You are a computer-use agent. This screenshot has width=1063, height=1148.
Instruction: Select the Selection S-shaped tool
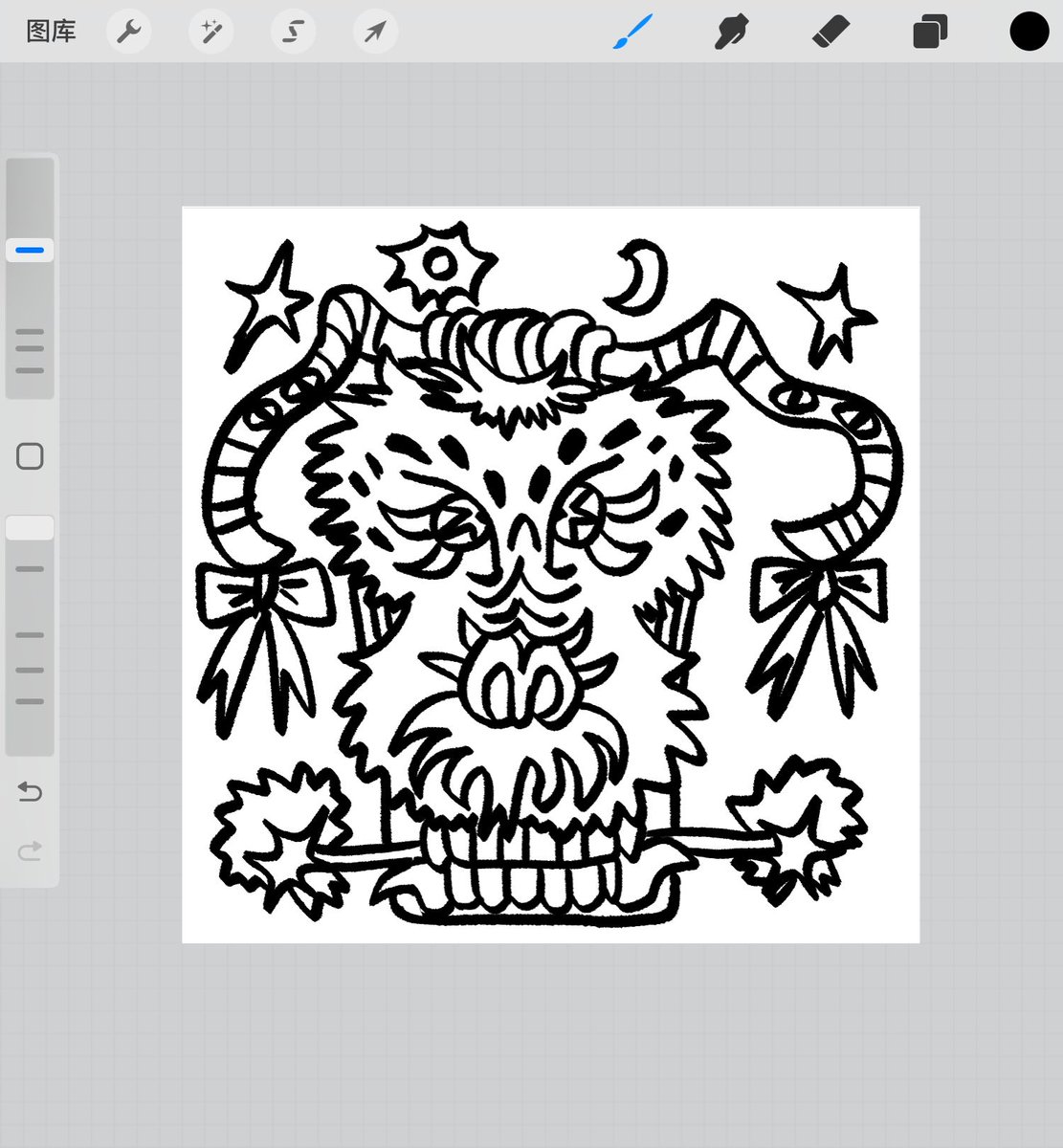293,32
